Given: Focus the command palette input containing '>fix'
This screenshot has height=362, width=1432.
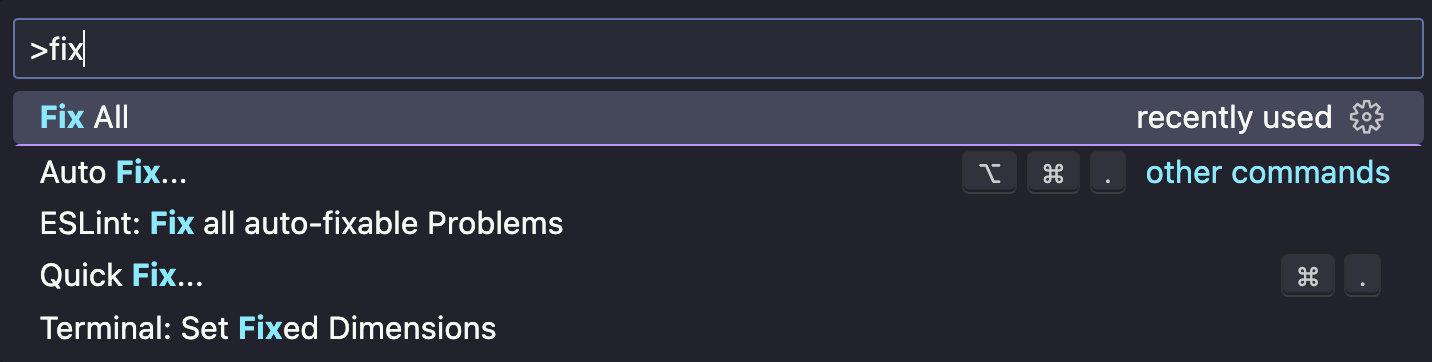Looking at the screenshot, I should 718,49.
